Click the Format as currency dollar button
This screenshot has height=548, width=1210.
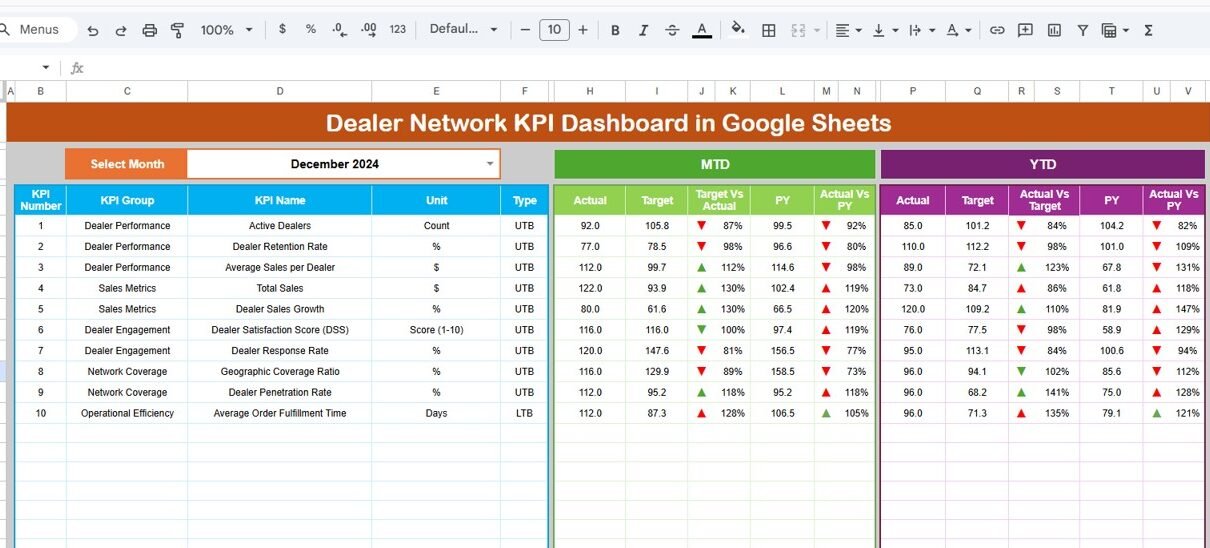click(282, 30)
